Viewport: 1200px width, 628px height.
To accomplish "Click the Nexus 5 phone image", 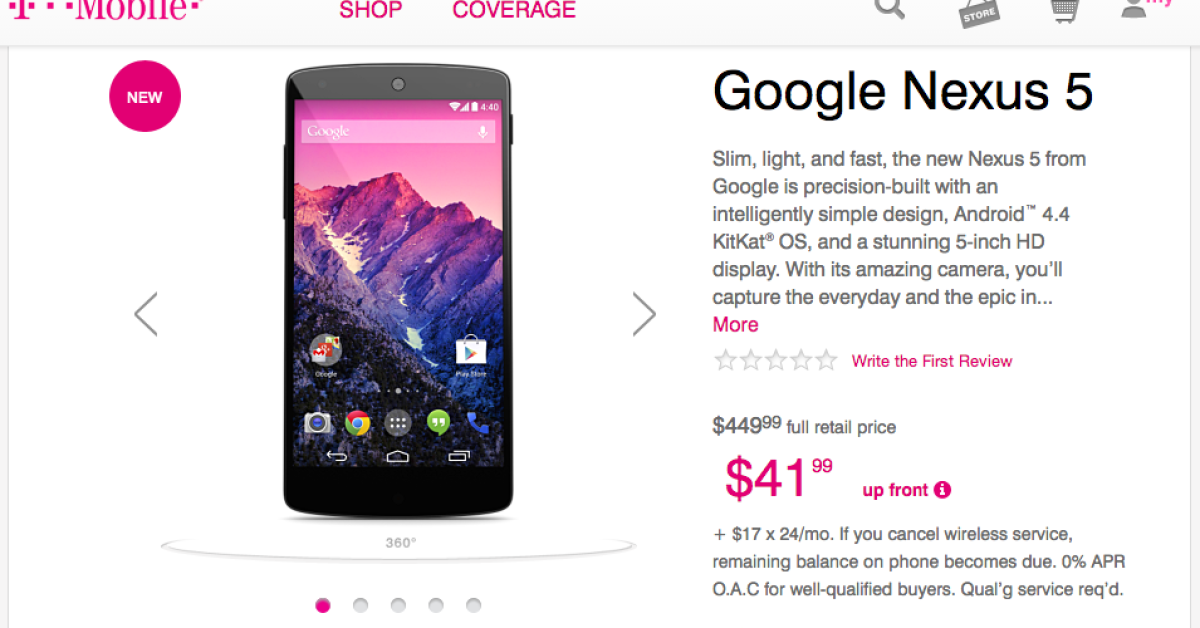I will [x=397, y=292].
